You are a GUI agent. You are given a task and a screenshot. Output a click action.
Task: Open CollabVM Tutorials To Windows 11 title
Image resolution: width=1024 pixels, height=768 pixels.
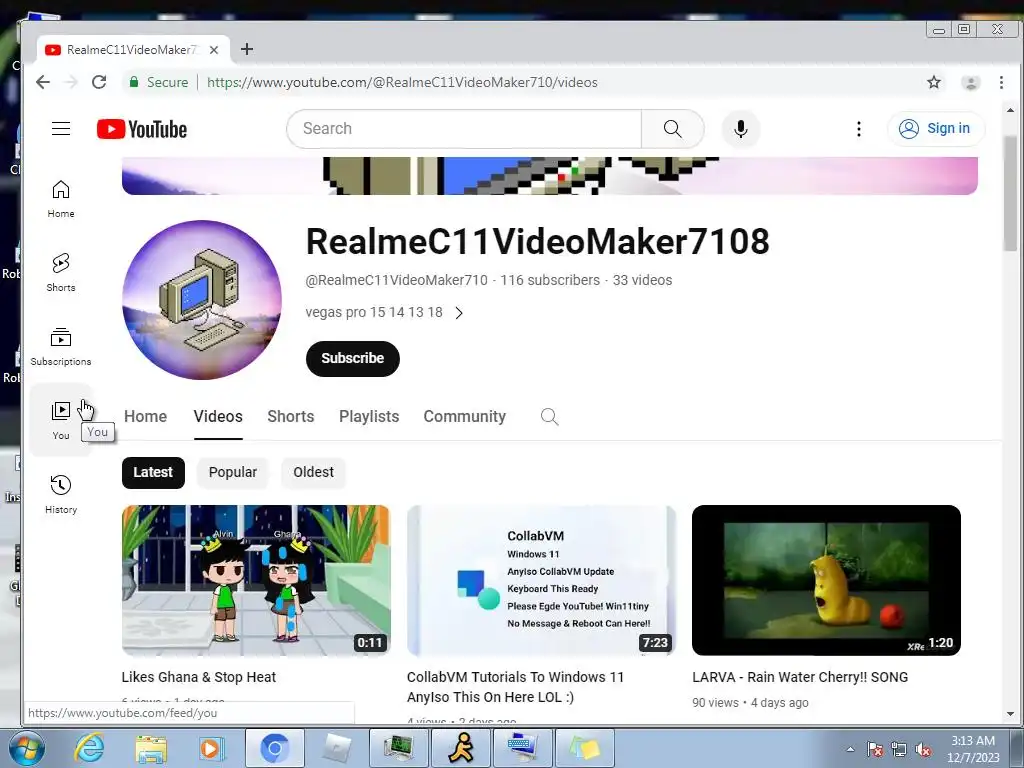pyautogui.click(x=515, y=687)
